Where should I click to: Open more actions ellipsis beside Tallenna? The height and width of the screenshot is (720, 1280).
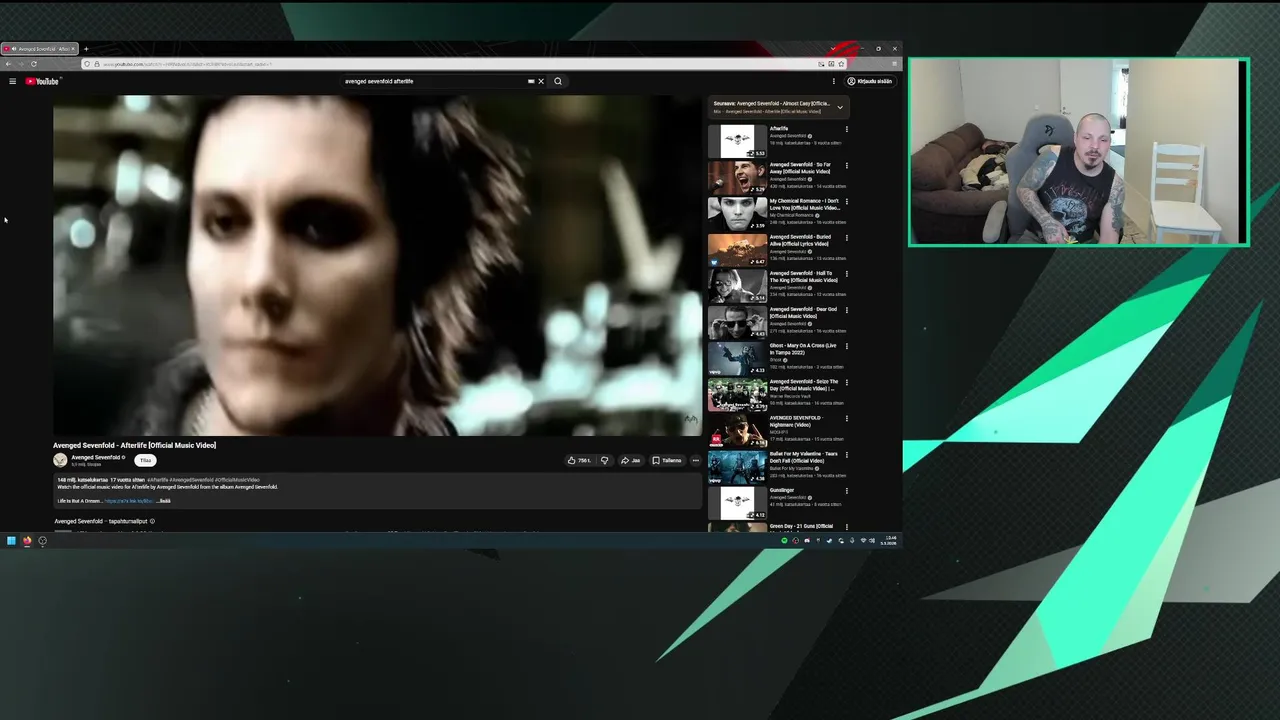click(x=696, y=461)
